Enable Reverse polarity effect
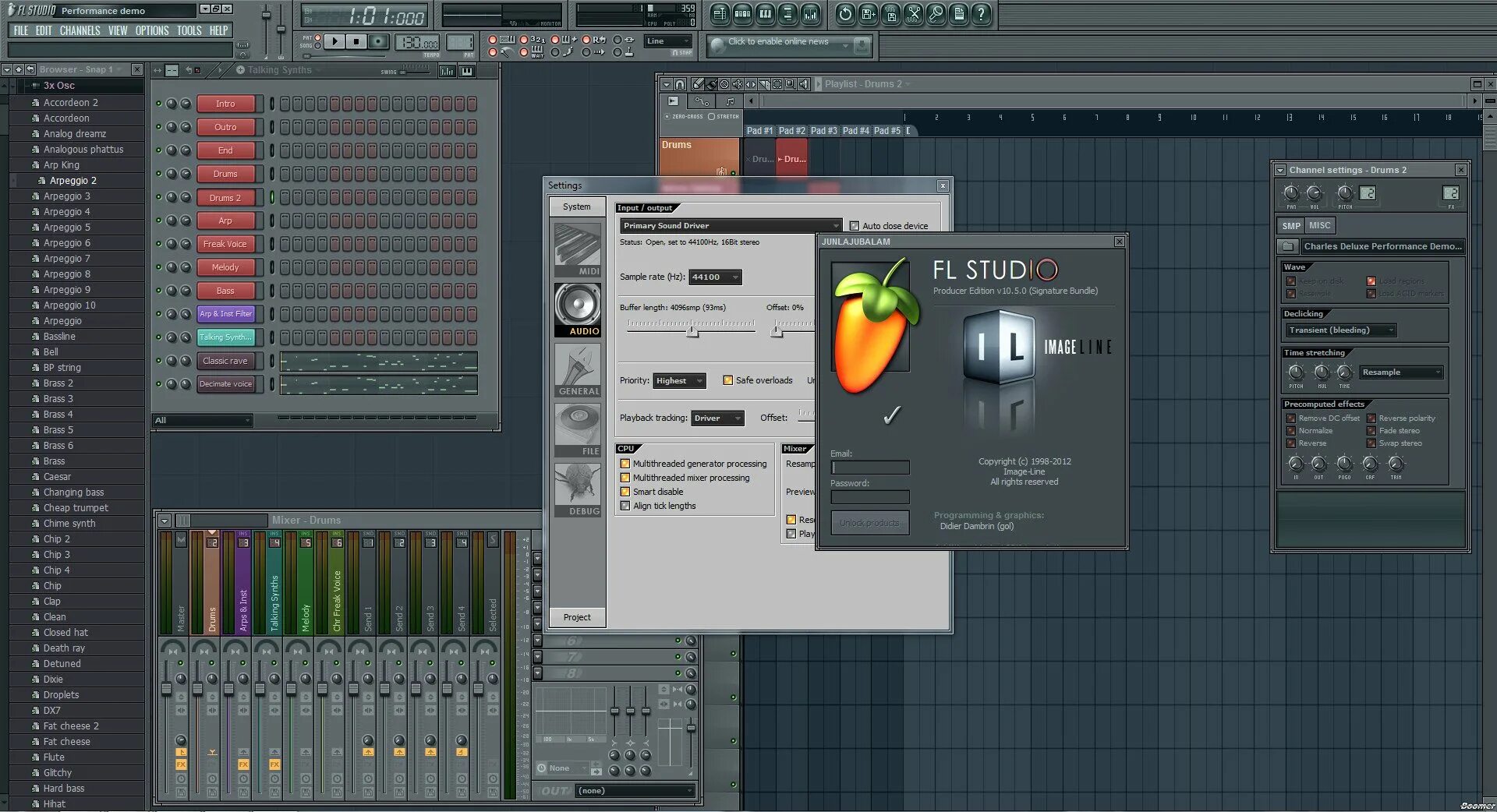Viewport: 1497px width, 812px height. [x=1371, y=418]
